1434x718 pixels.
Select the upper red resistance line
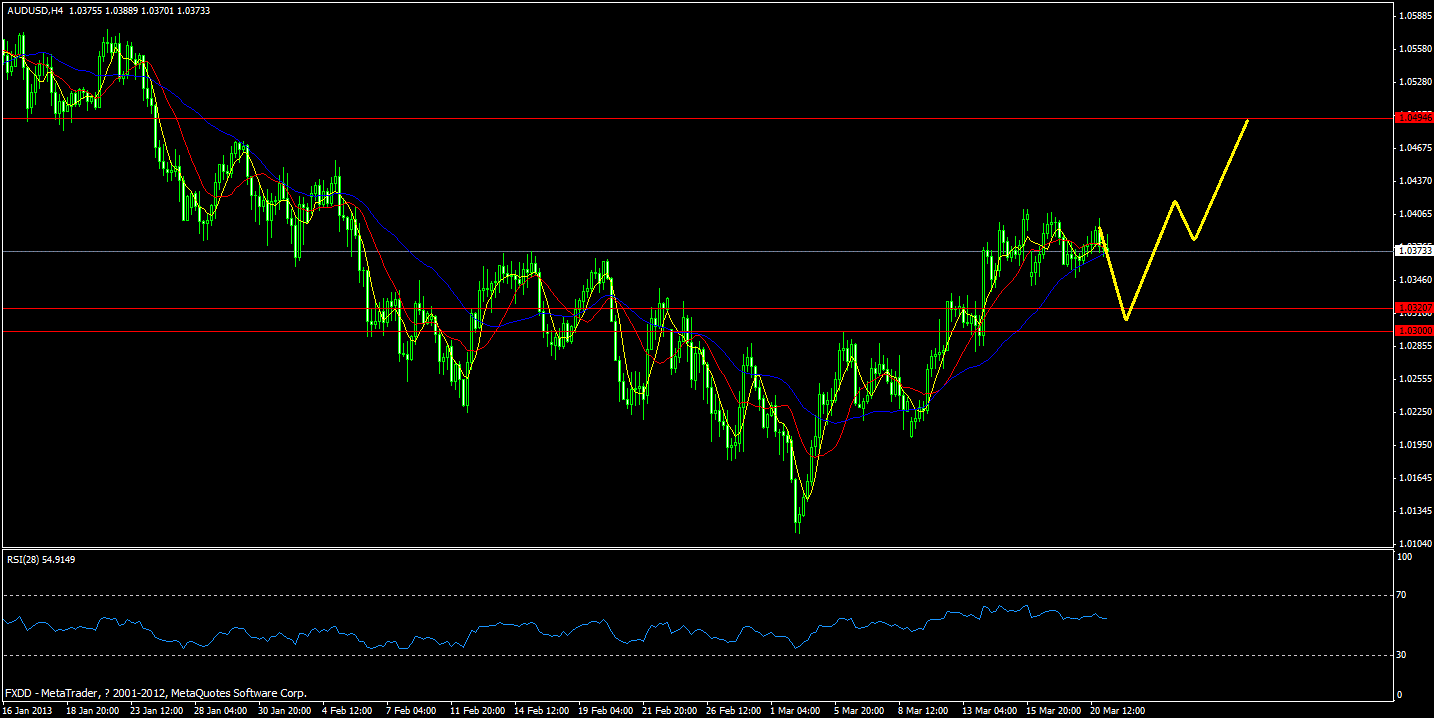pos(600,118)
